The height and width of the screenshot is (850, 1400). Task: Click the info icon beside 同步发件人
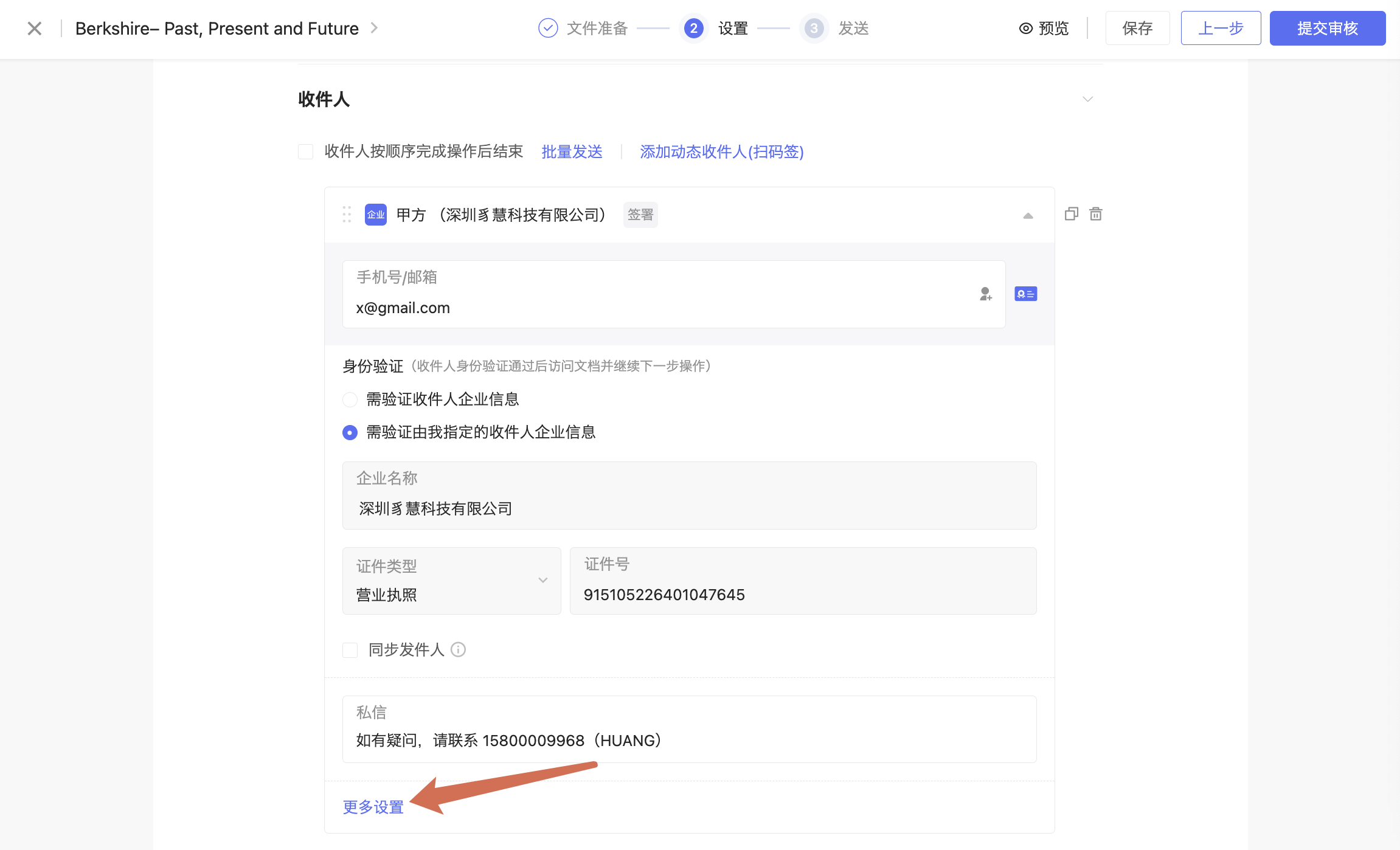coord(458,650)
